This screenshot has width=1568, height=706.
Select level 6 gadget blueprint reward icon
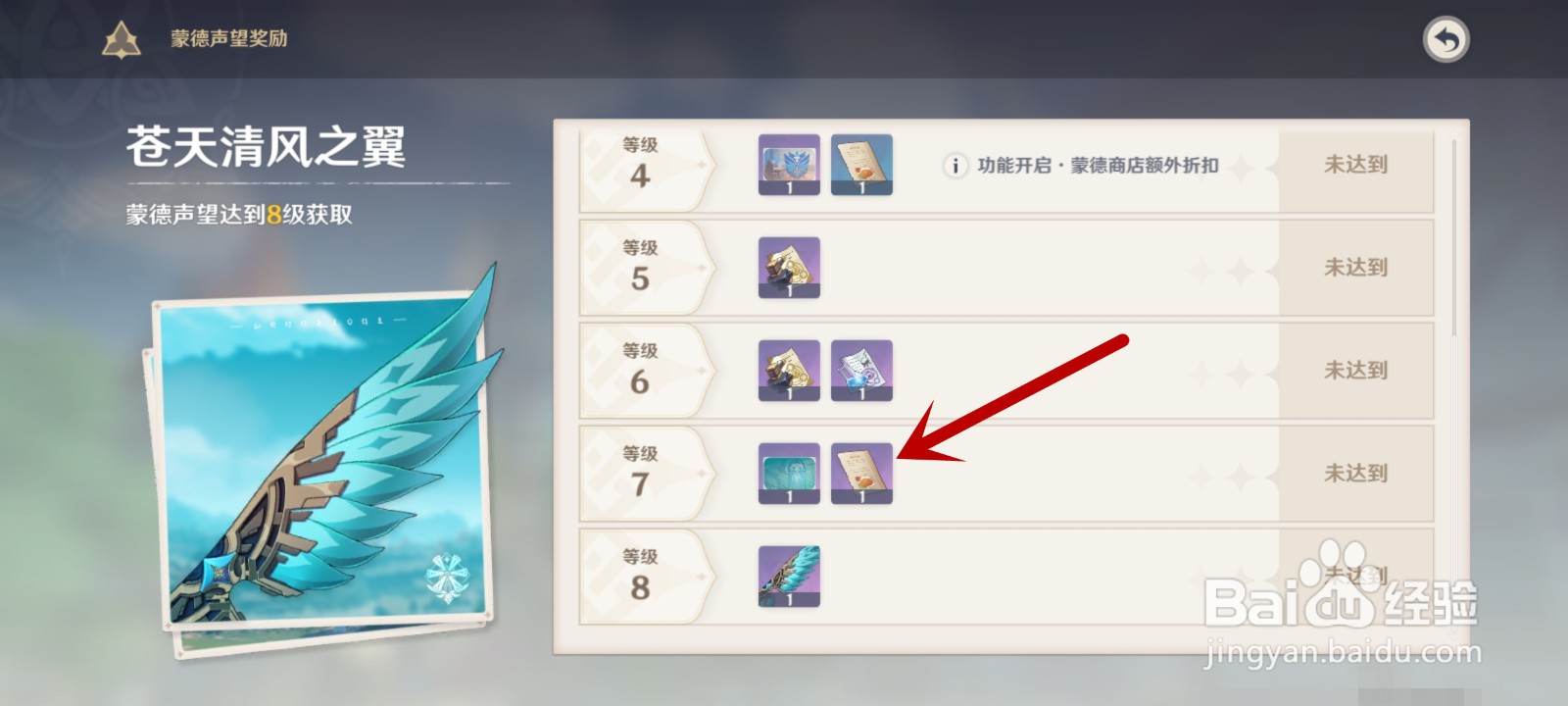pos(789,371)
